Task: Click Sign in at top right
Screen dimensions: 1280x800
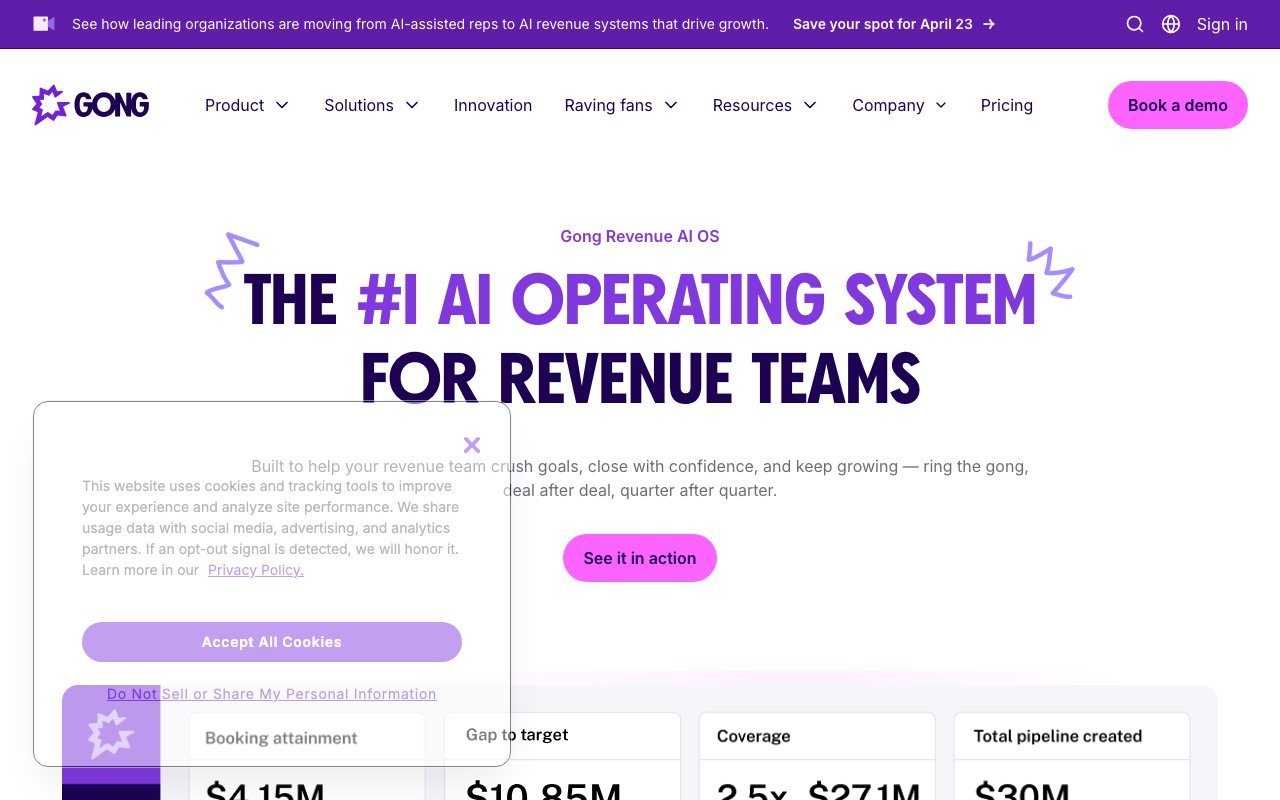Action: 1222,24
